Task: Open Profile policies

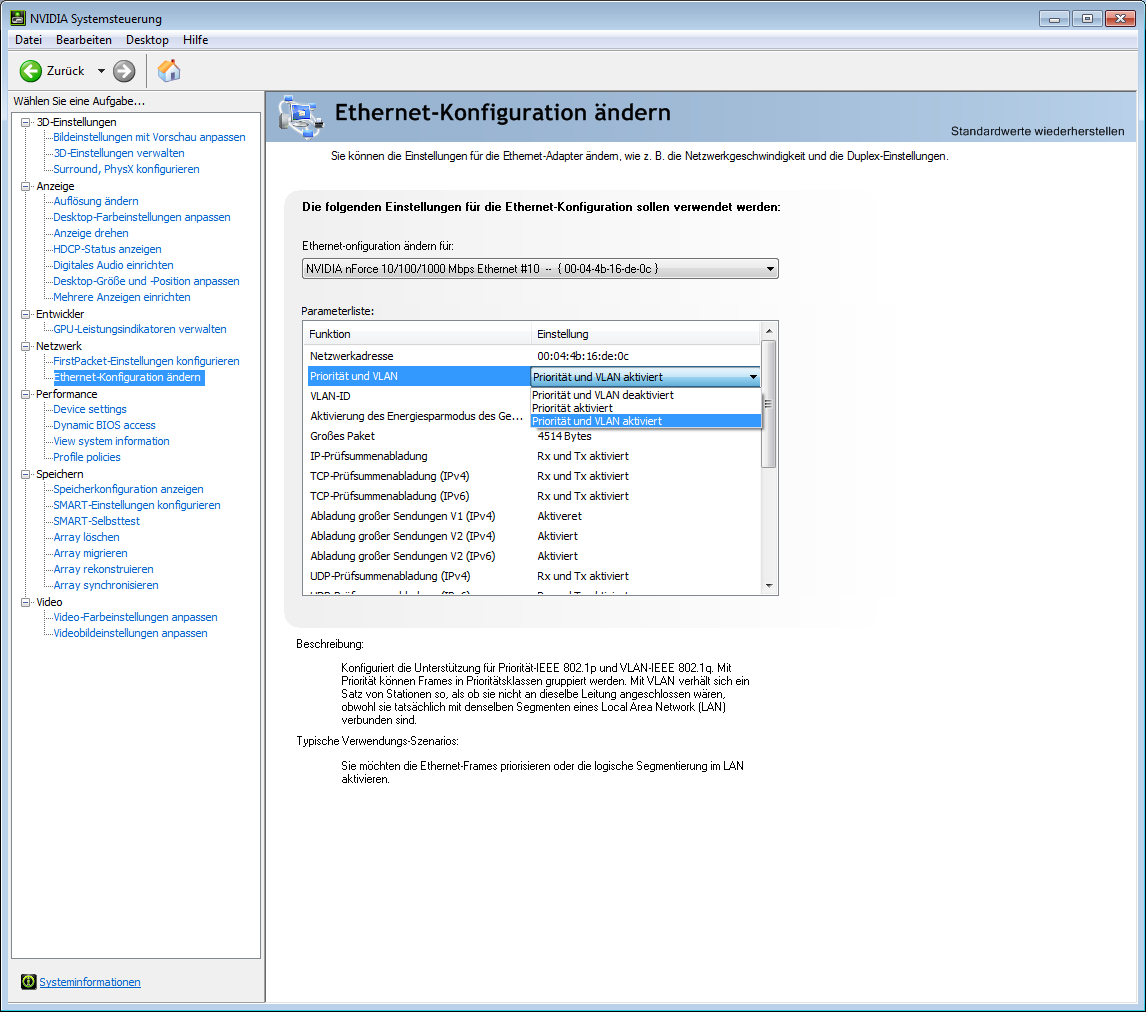Action: (87, 457)
